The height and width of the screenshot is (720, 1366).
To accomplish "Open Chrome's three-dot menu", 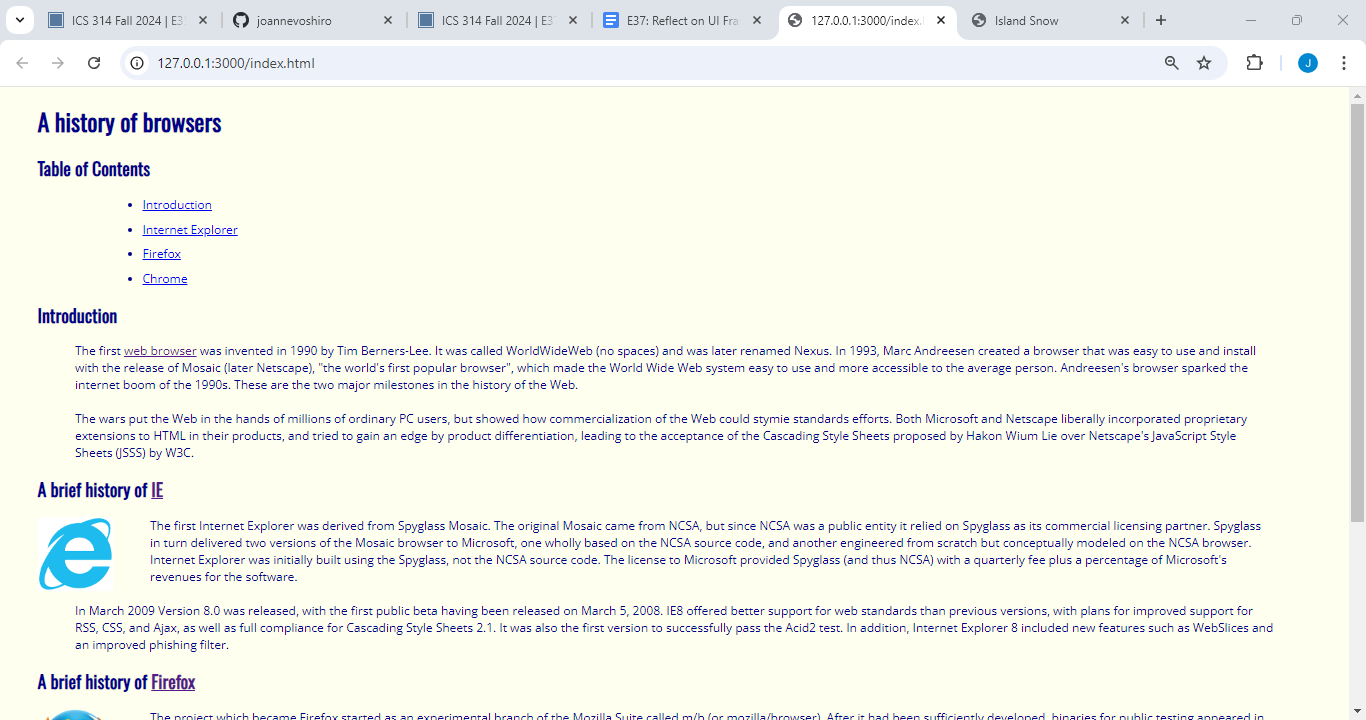I will [1345, 63].
